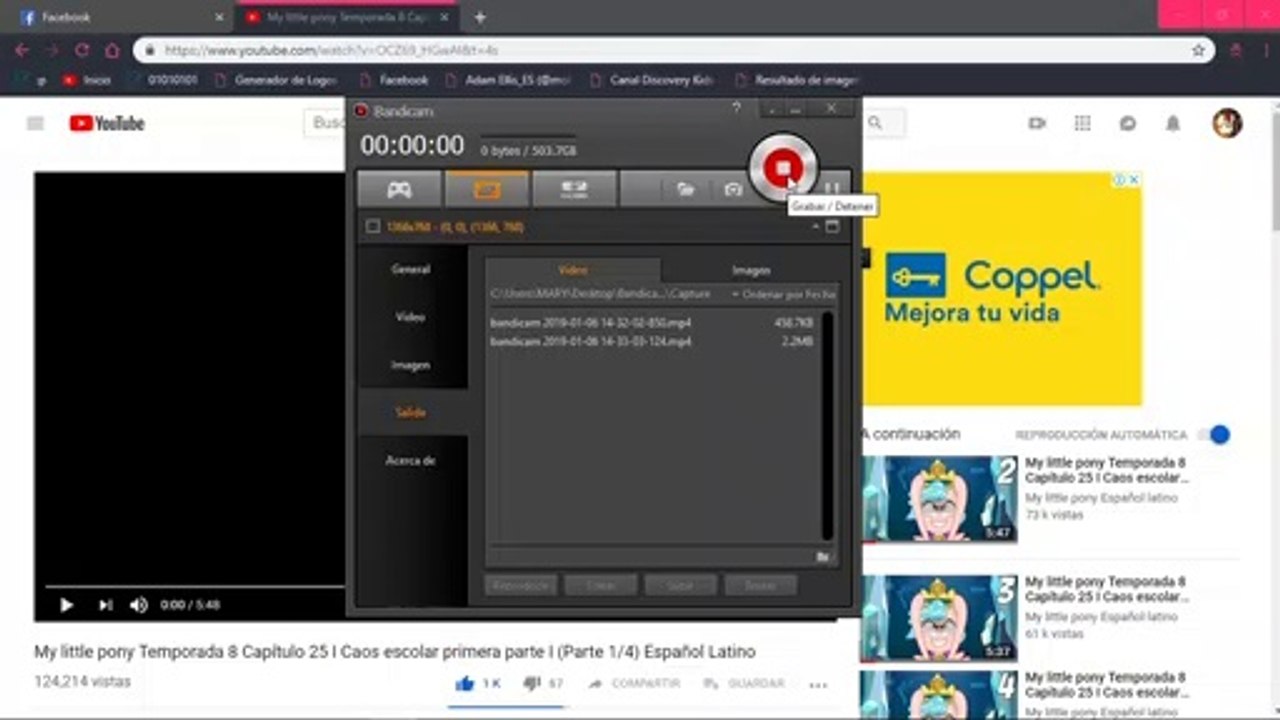Close the Facebook tab

tap(219, 17)
